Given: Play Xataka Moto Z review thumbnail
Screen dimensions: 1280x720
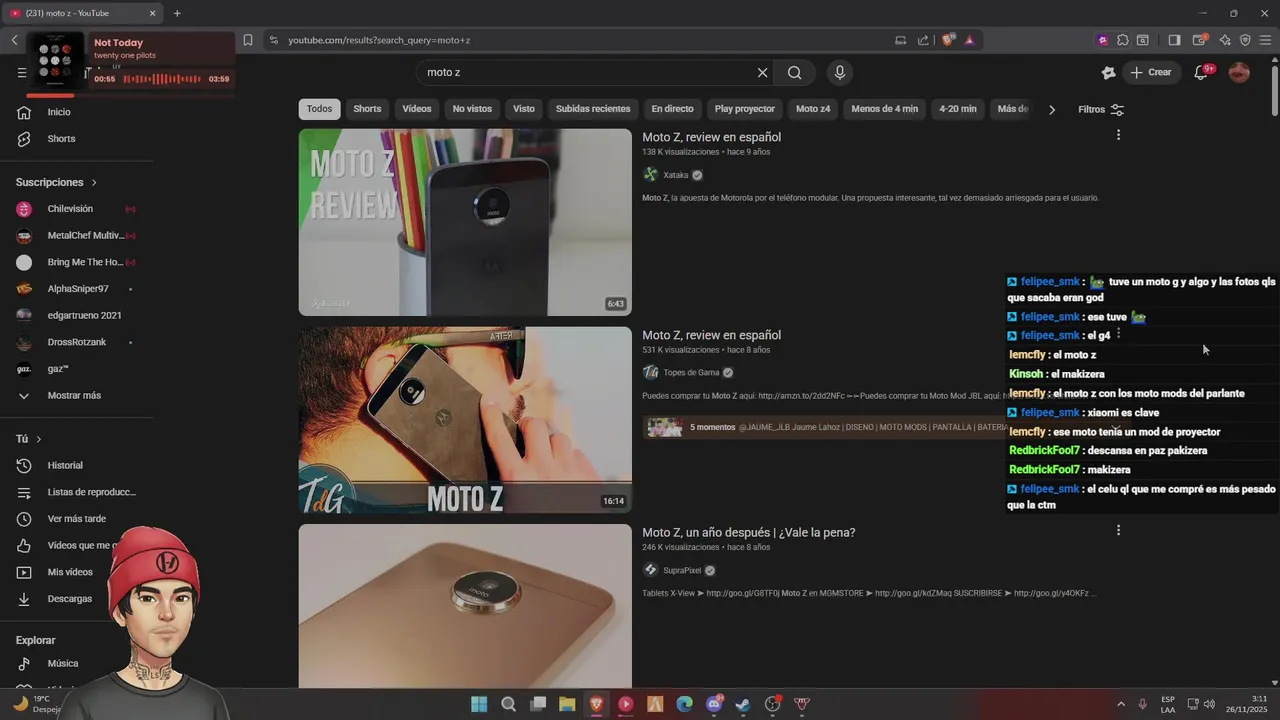Looking at the screenshot, I should point(465,222).
